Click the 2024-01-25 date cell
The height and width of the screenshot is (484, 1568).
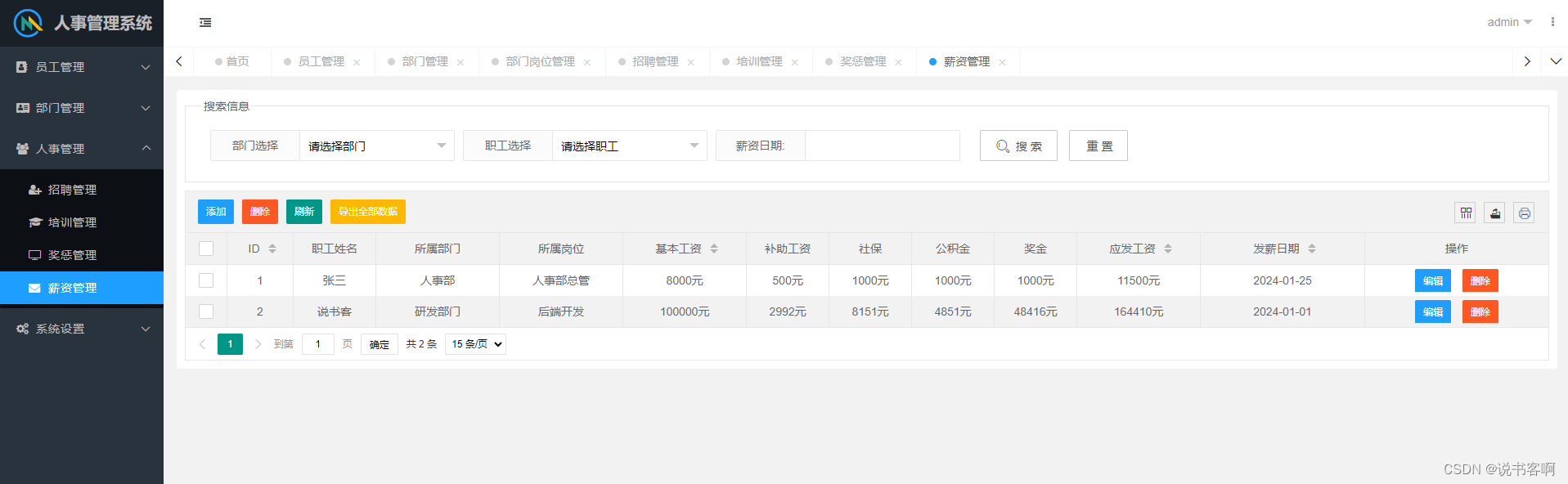[1283, 280]
